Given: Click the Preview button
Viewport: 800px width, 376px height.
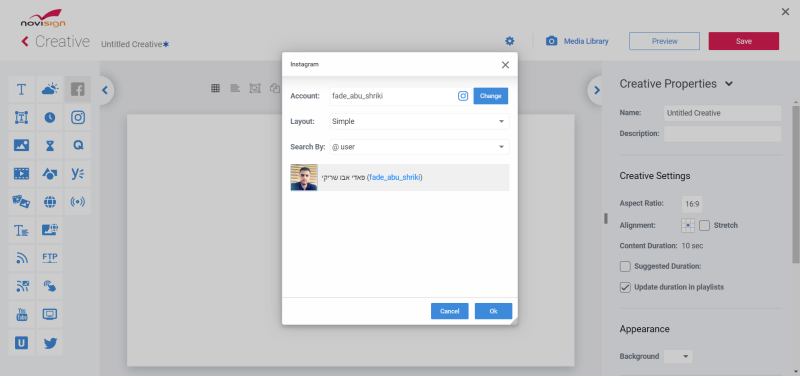Looking at the screenshot, I should click(x=664, y=41).
